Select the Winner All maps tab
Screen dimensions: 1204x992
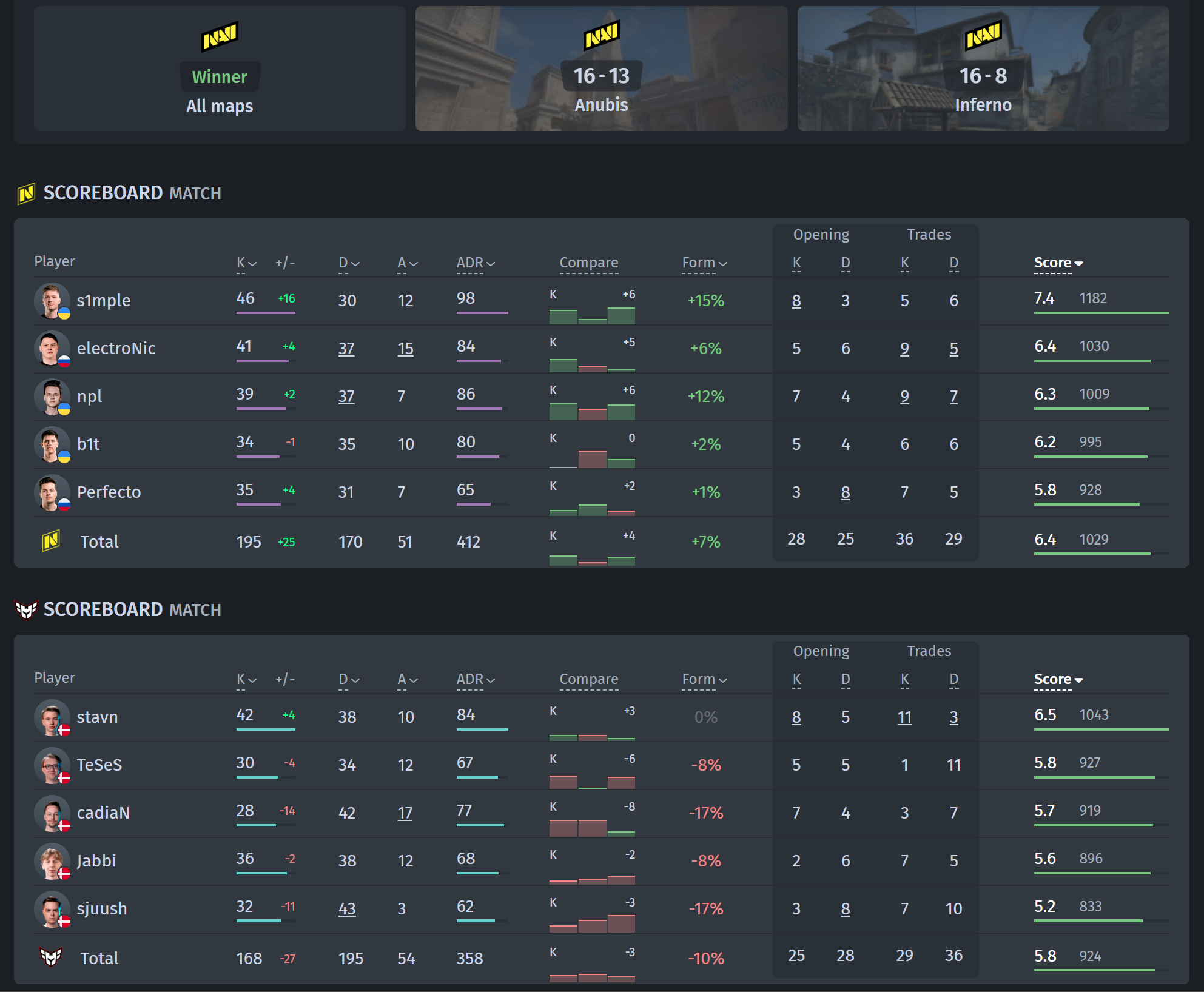(x=220, y=69)
